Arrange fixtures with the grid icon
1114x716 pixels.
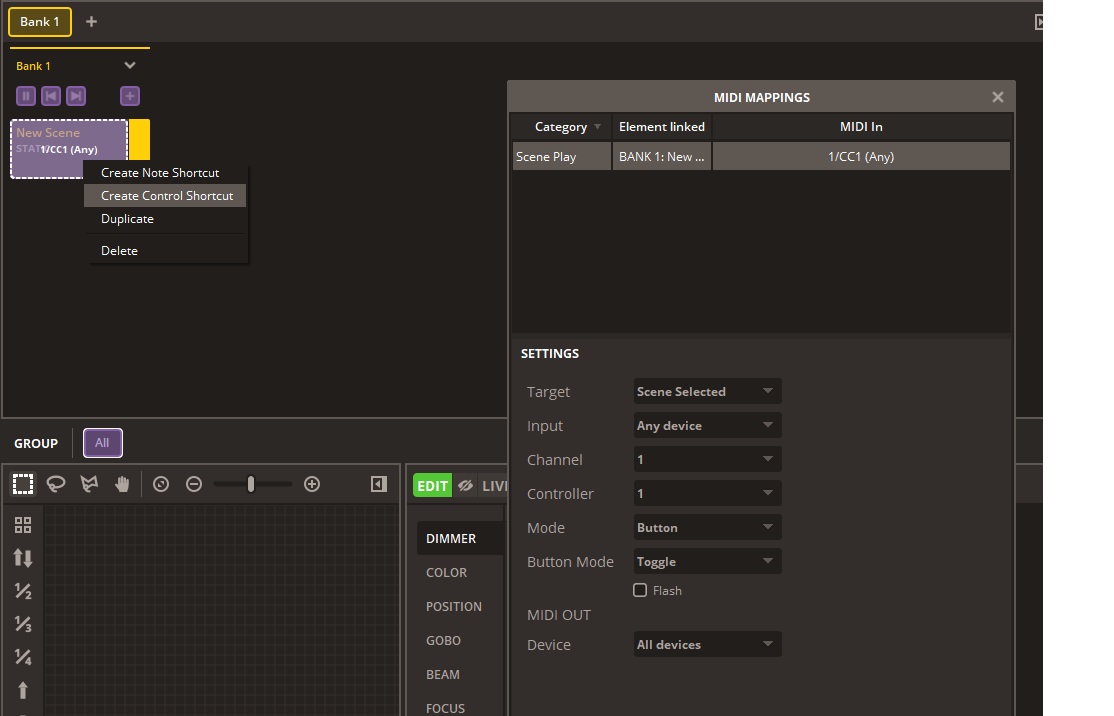click(x=23, y=525)
